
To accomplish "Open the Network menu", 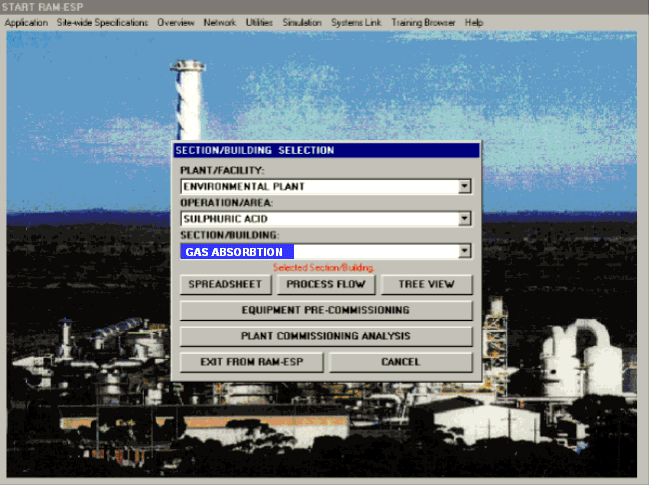I will pyautogui.click(x=219, y=23).
